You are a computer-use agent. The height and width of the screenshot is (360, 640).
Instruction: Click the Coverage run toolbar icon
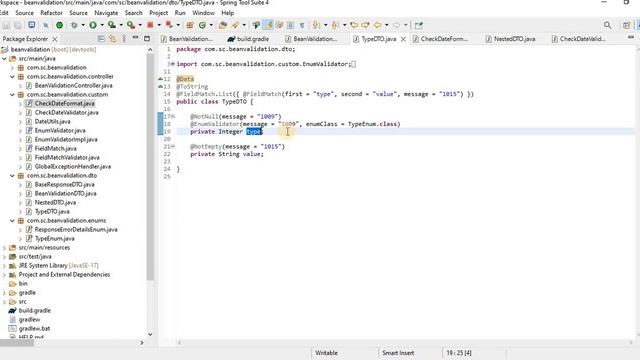pyautogui.click(x=111, y=25)
